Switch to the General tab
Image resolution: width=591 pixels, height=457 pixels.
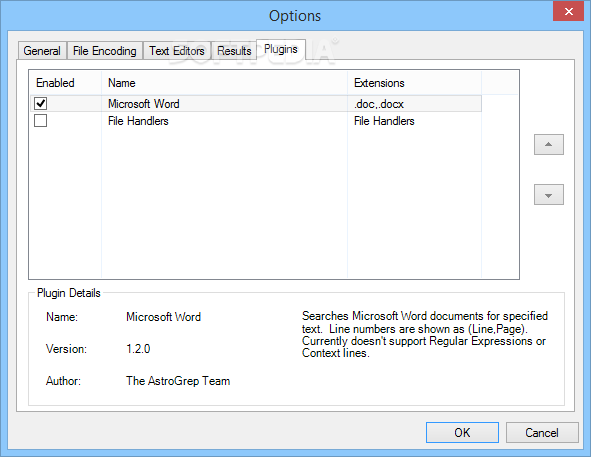pos(42,51)
